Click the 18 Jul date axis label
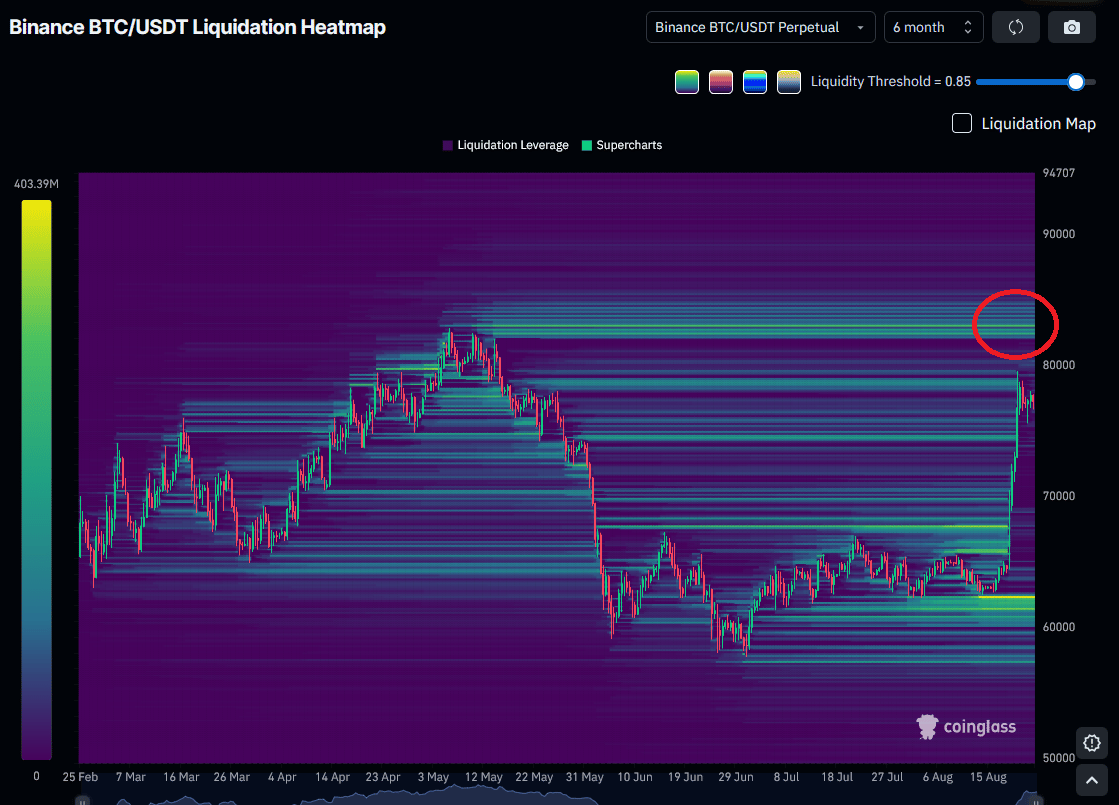Screen dimensions: 1119x805 coord(836,776)
